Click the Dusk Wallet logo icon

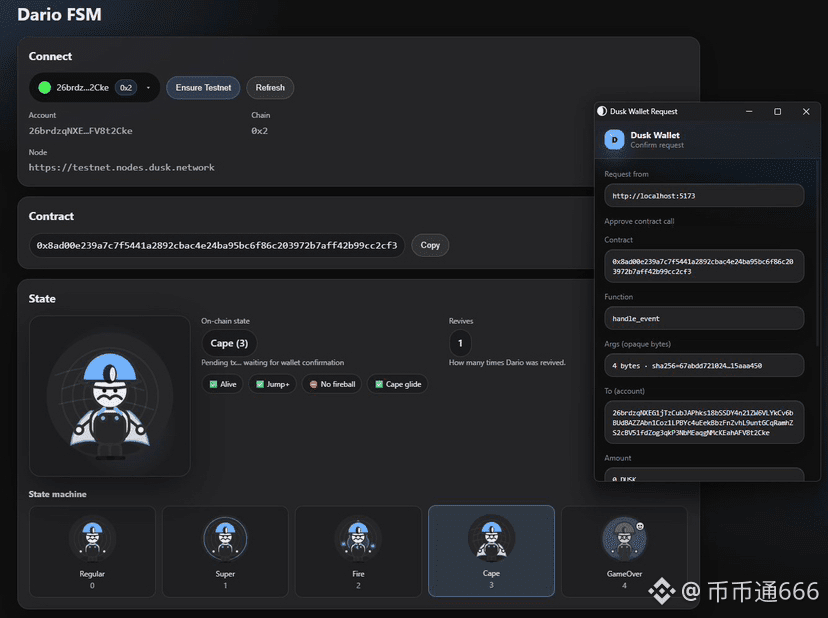614,140
